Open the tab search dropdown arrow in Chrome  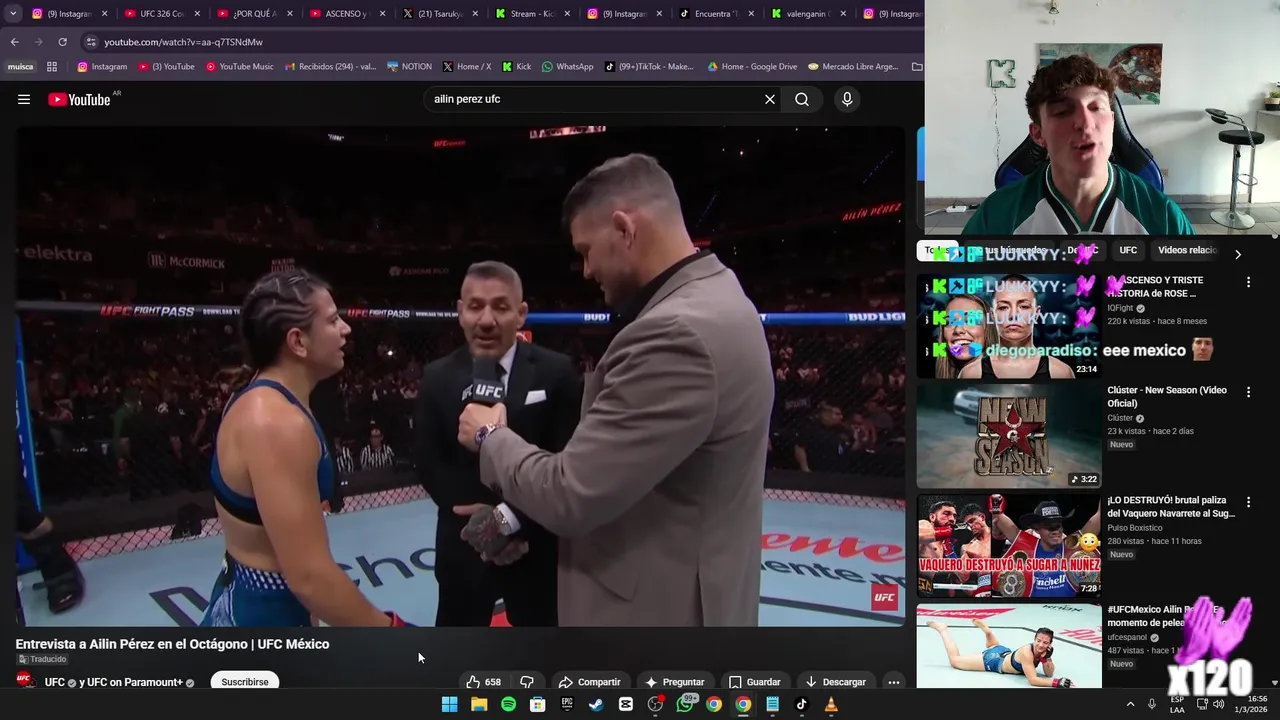click(13, 14)
